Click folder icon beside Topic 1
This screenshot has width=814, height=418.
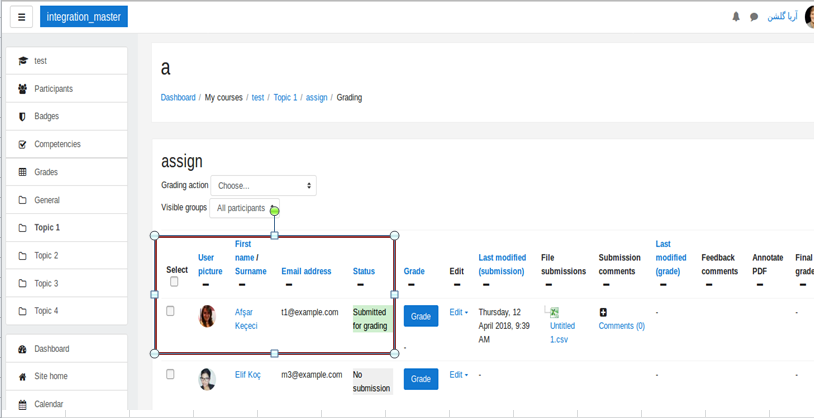pos(22,227)
